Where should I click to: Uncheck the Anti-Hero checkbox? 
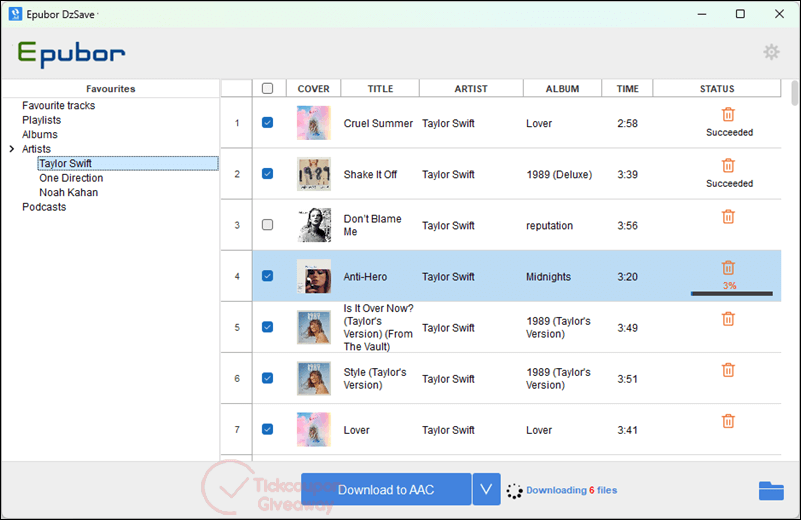point(267,276)
